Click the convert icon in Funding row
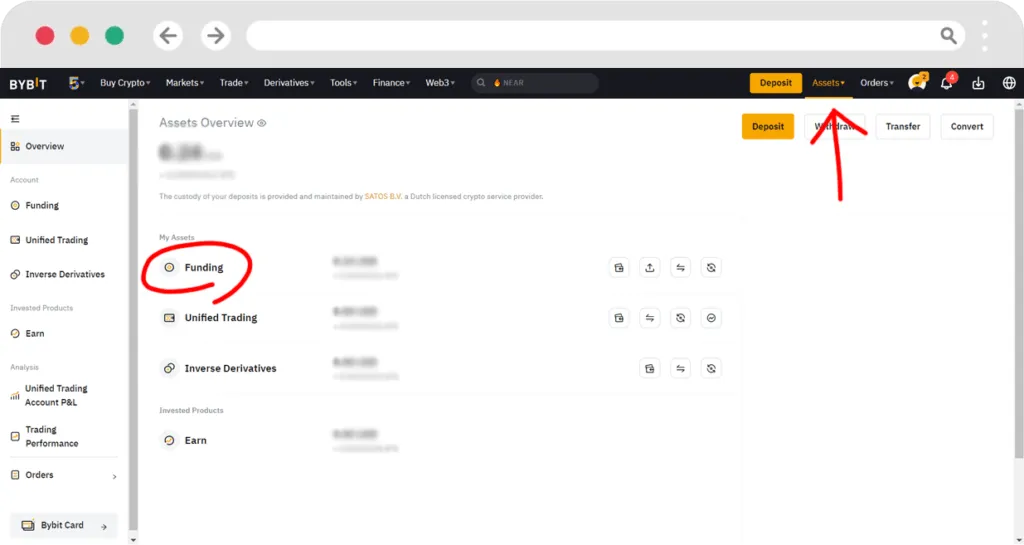The image size is (1024, 545). (711, 268)
